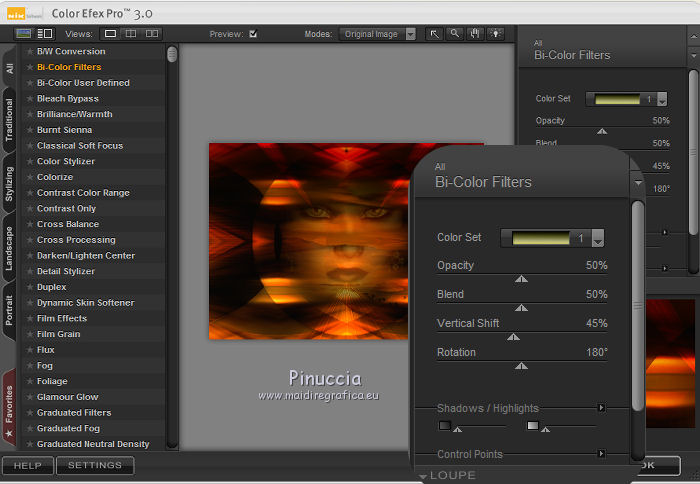Toggle the Preview checkbox
The width and height of the screenshot is (700, 484).
(253, 34)
